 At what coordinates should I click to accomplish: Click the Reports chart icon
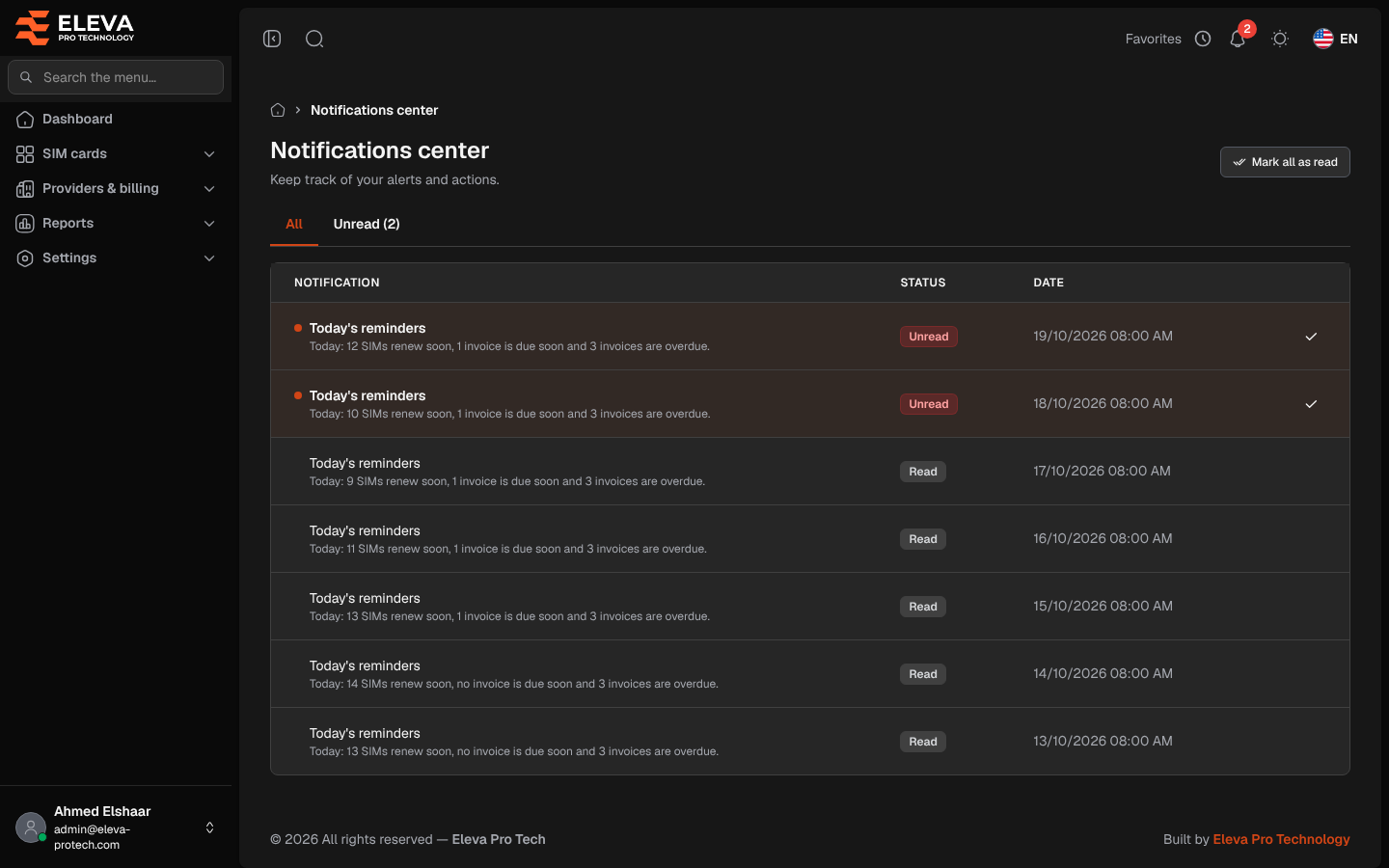(x=25, y=224)
